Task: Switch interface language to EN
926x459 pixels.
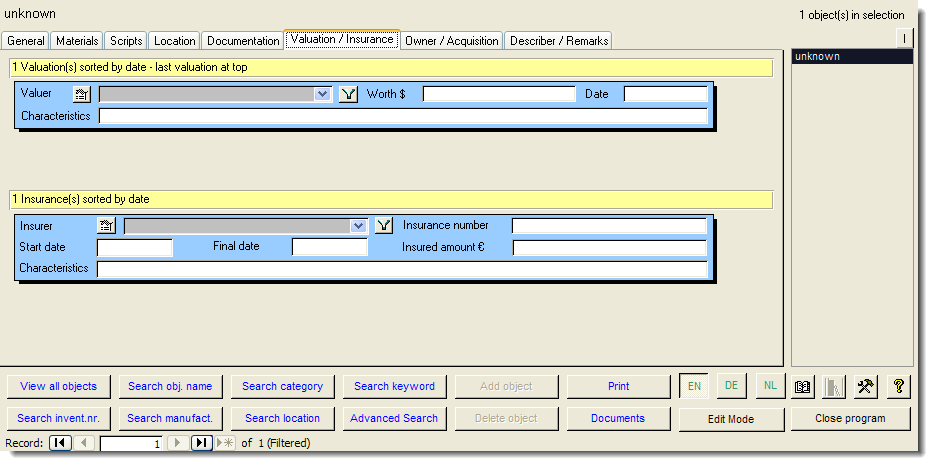Action: [694, 386]
